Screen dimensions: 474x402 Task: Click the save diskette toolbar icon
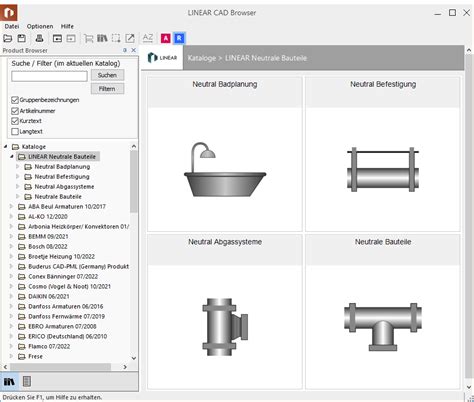[x=22, y=39]
